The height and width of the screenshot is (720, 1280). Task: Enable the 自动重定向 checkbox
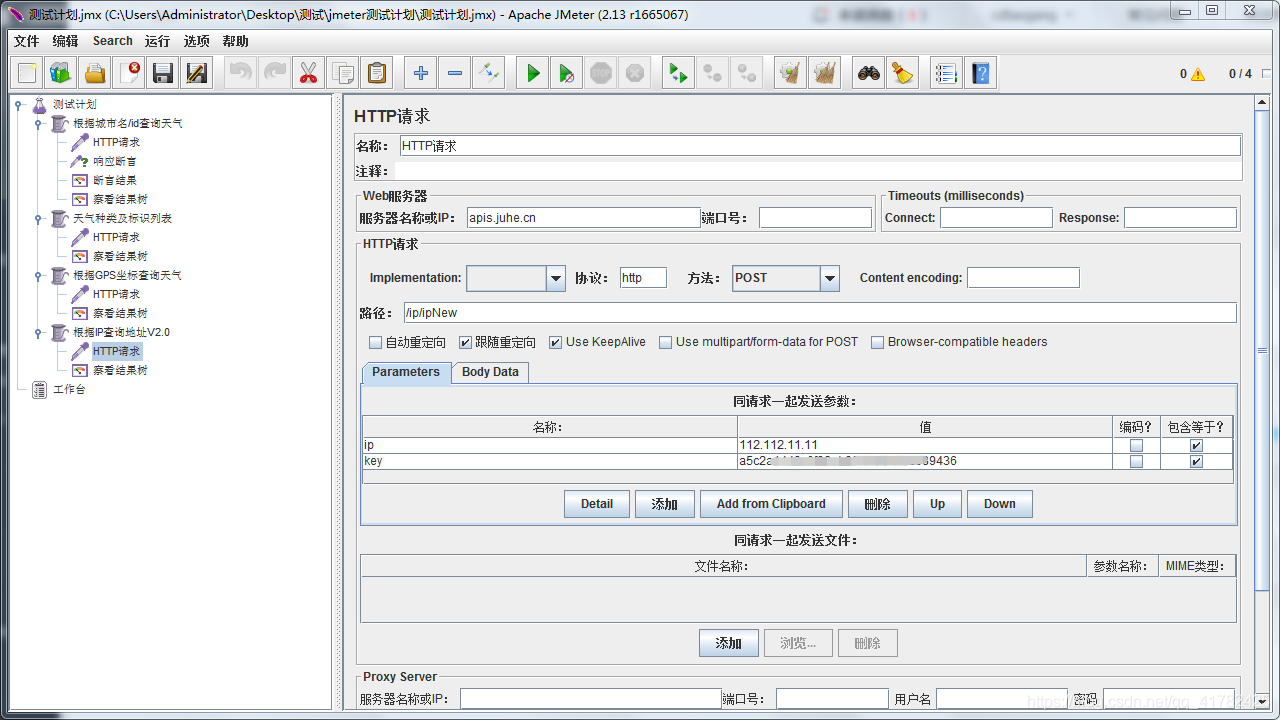376,342
